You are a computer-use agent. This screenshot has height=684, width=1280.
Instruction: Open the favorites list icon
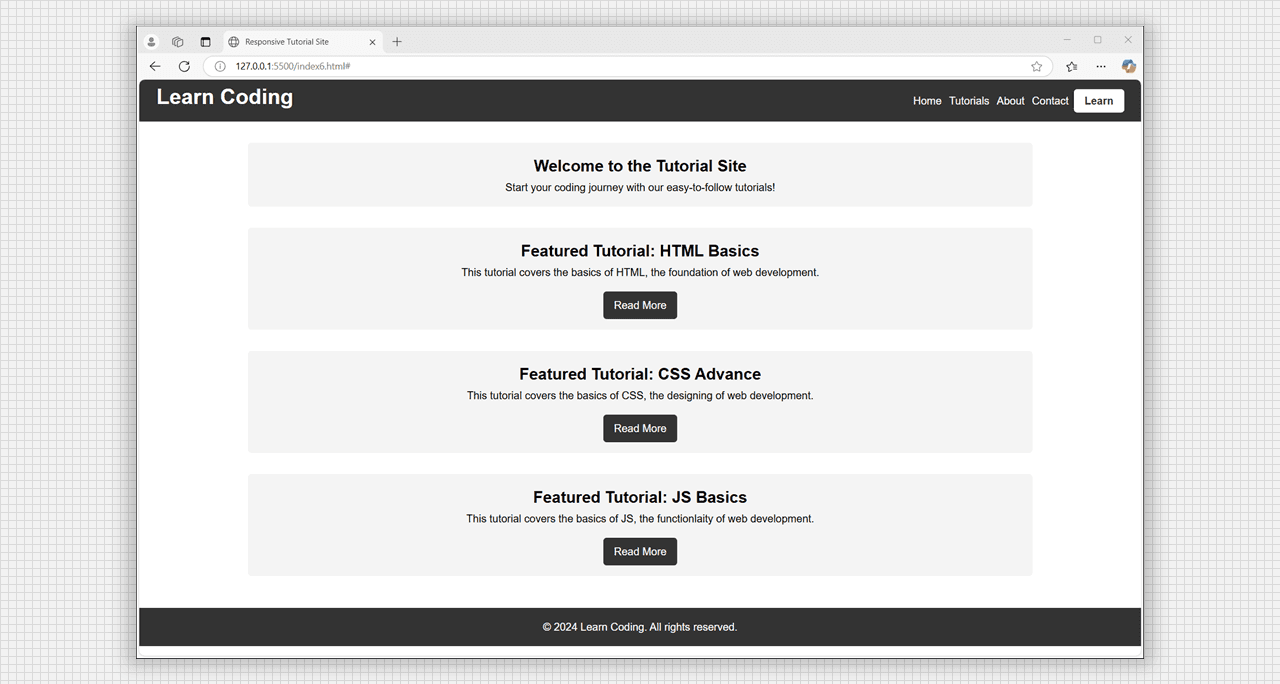point(1072,67)
